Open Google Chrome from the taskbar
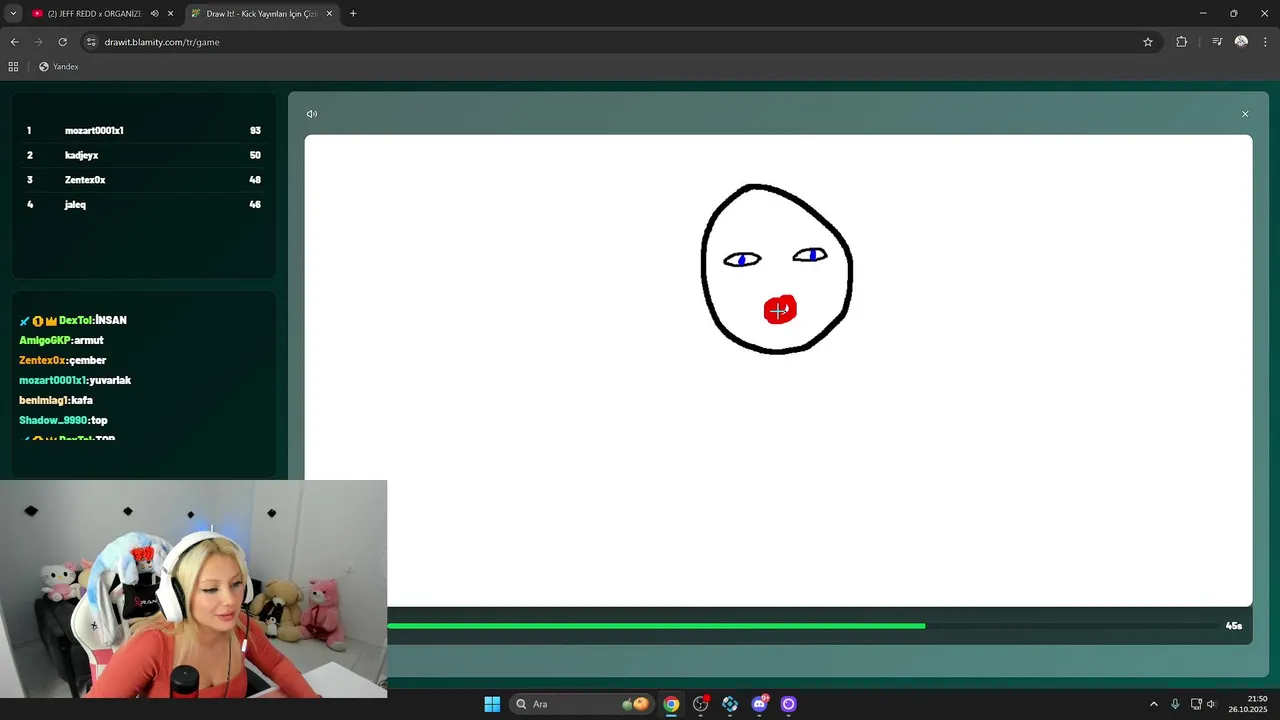 671,704
